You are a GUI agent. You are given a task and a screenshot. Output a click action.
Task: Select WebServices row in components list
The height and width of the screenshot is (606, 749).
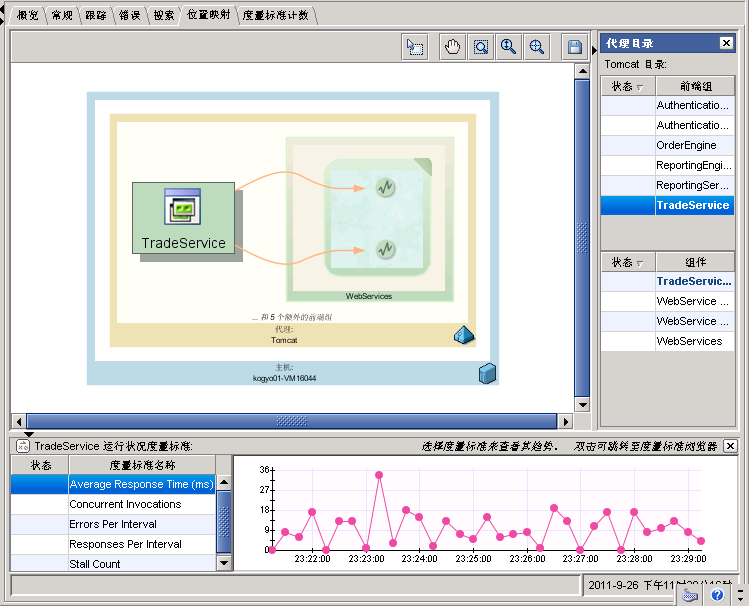point(668,341)
